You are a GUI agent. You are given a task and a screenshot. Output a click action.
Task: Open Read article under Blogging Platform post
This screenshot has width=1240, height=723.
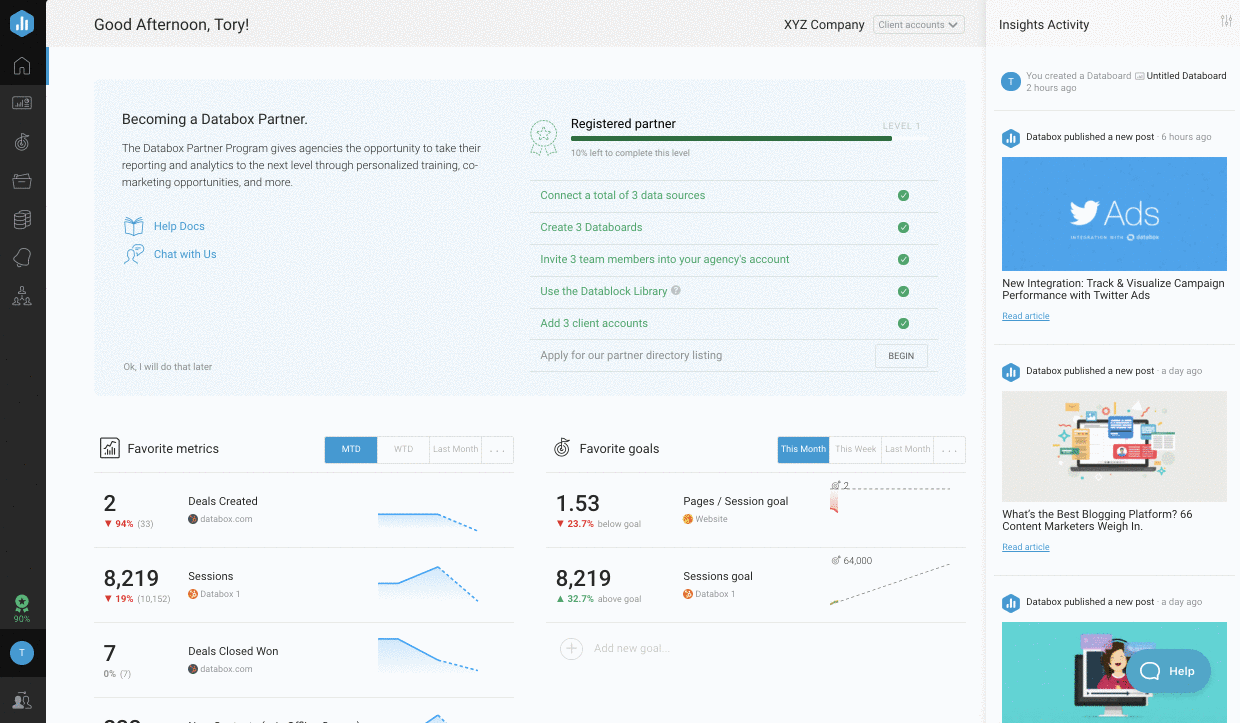pos(1026,547)
